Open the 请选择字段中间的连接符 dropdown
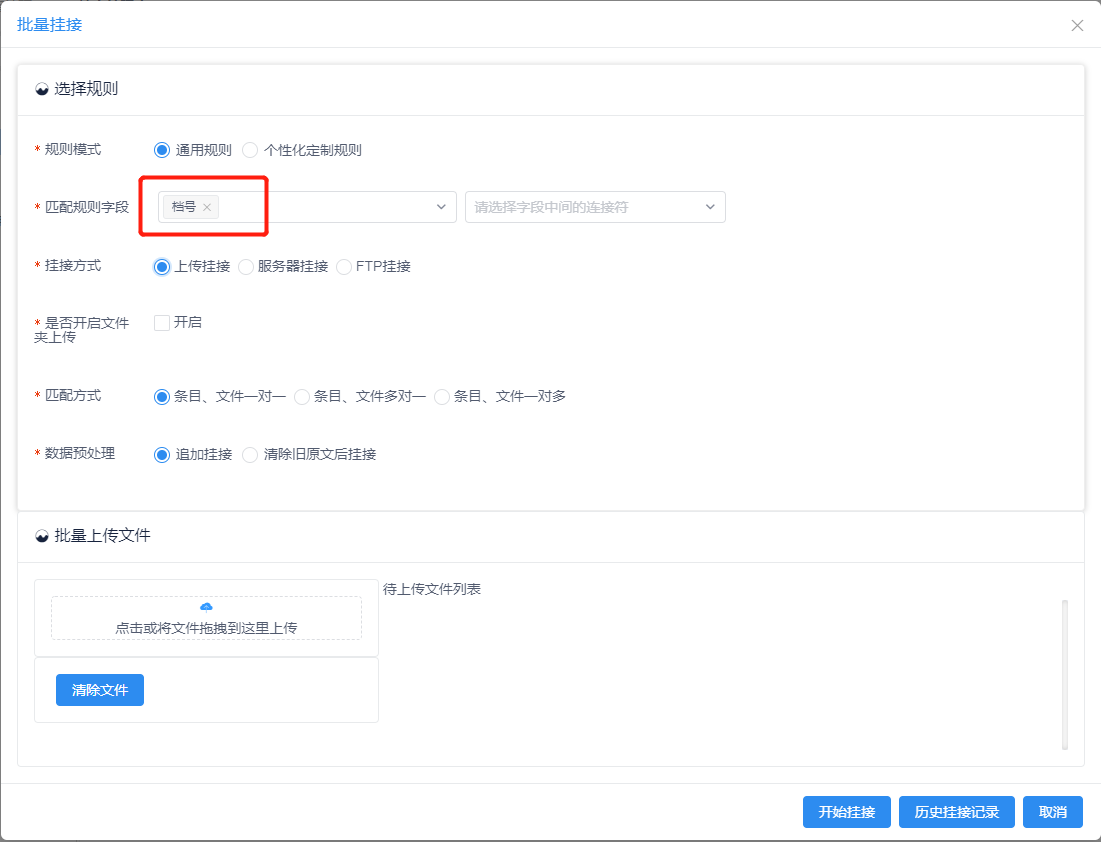Viewport: 1101px width, 842px height. pos(595,207)
